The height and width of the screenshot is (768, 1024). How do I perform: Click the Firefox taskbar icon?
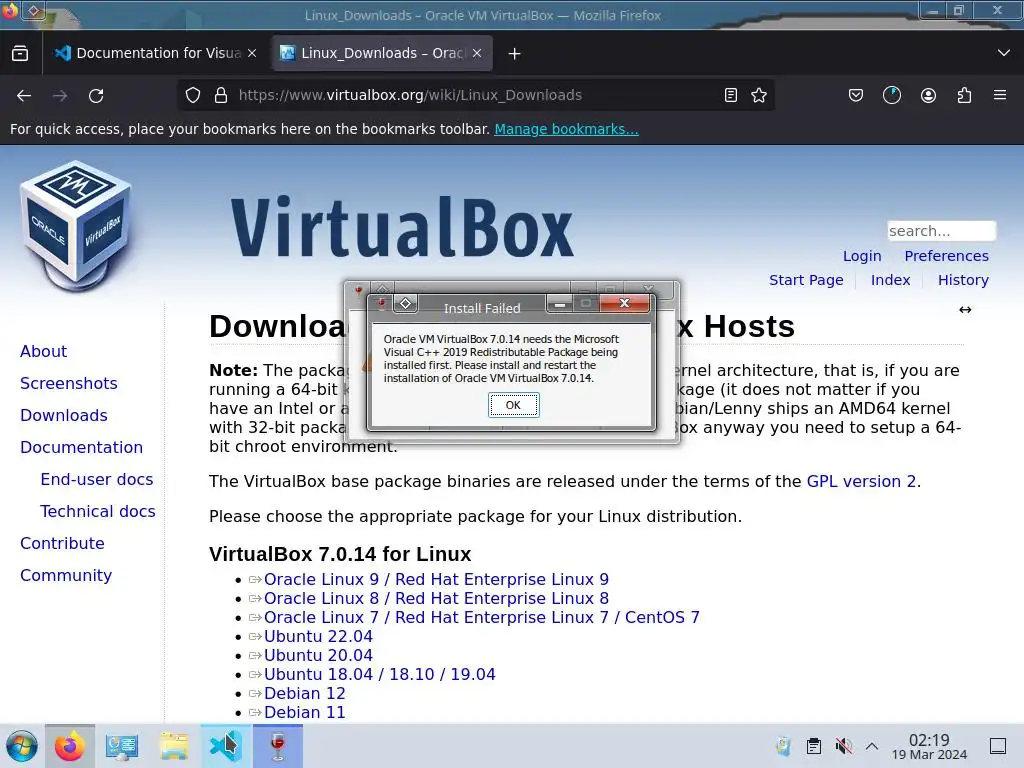coord(70,746)
